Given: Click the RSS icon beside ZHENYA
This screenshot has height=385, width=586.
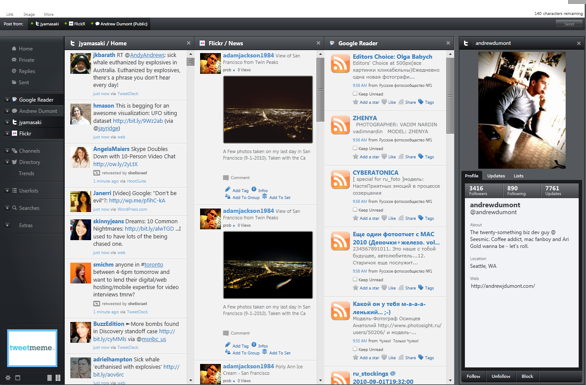Looking at the screenshot, I should click(340, 125).
